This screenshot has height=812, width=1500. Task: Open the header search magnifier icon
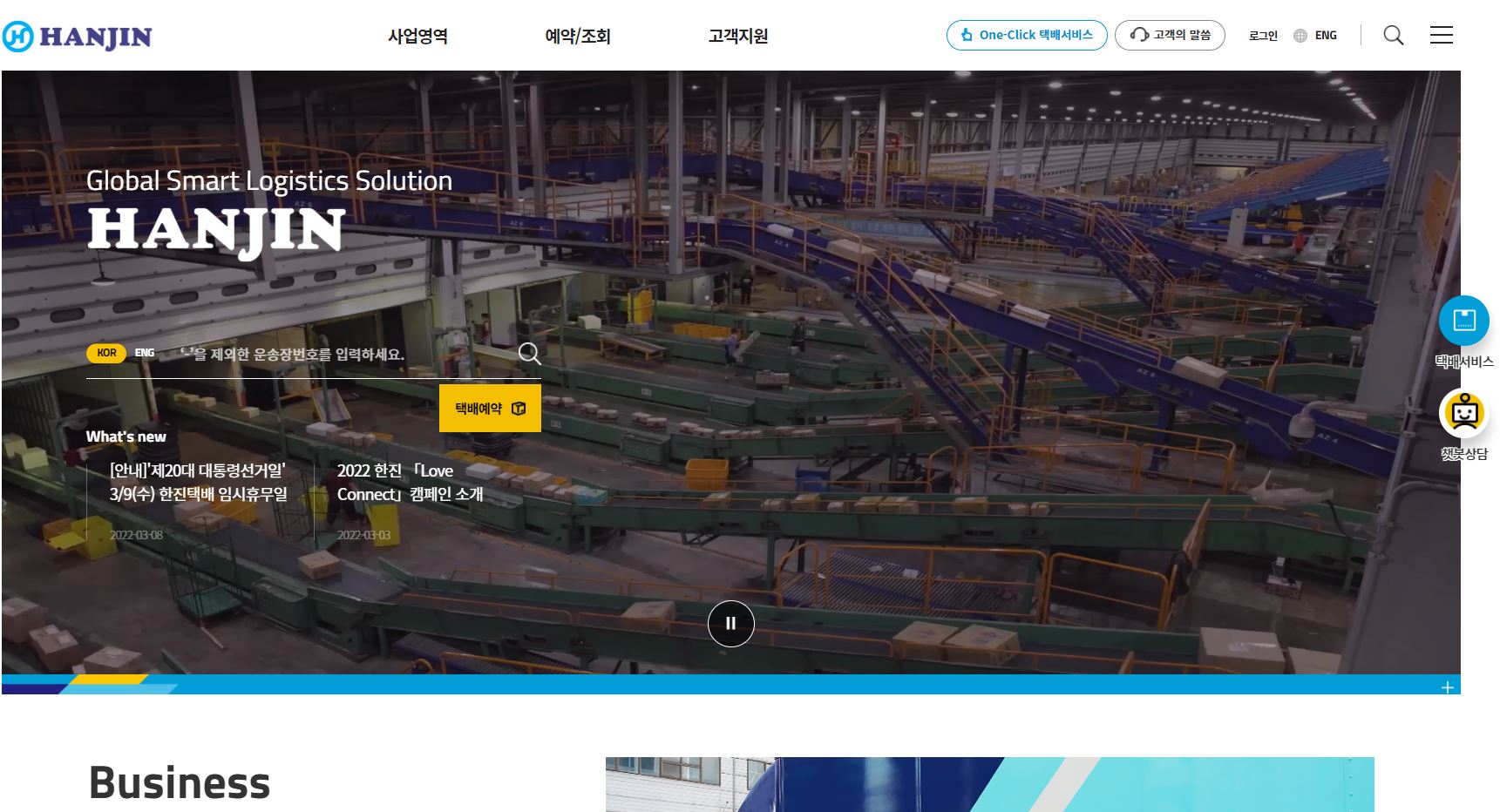click(x=1394, y=35)
